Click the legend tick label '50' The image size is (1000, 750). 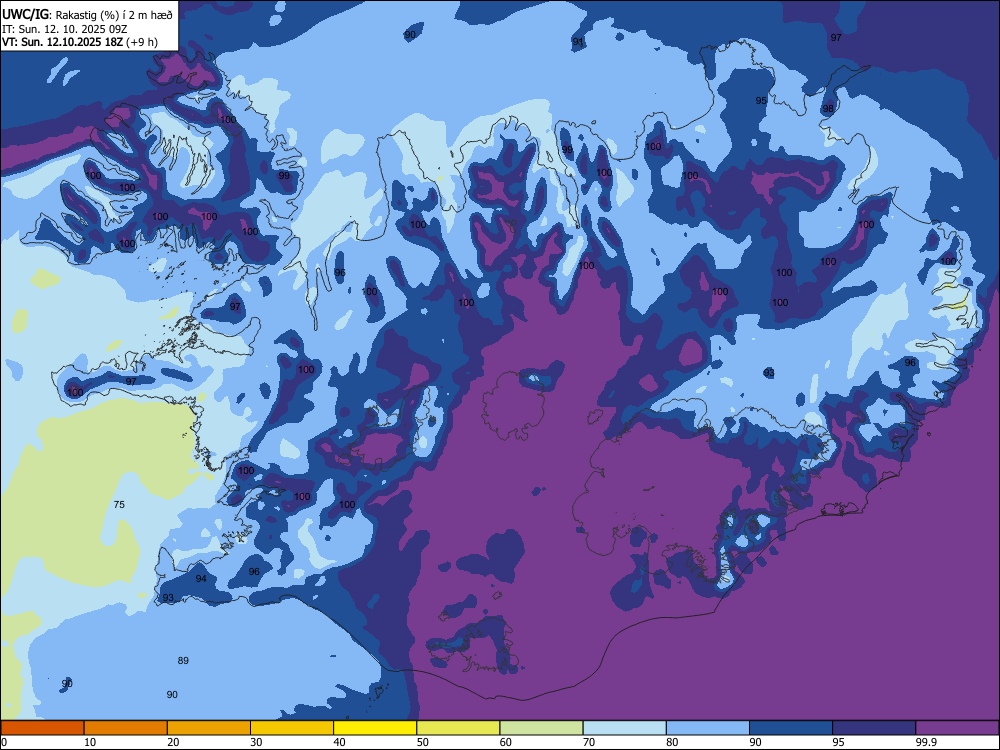423,742
